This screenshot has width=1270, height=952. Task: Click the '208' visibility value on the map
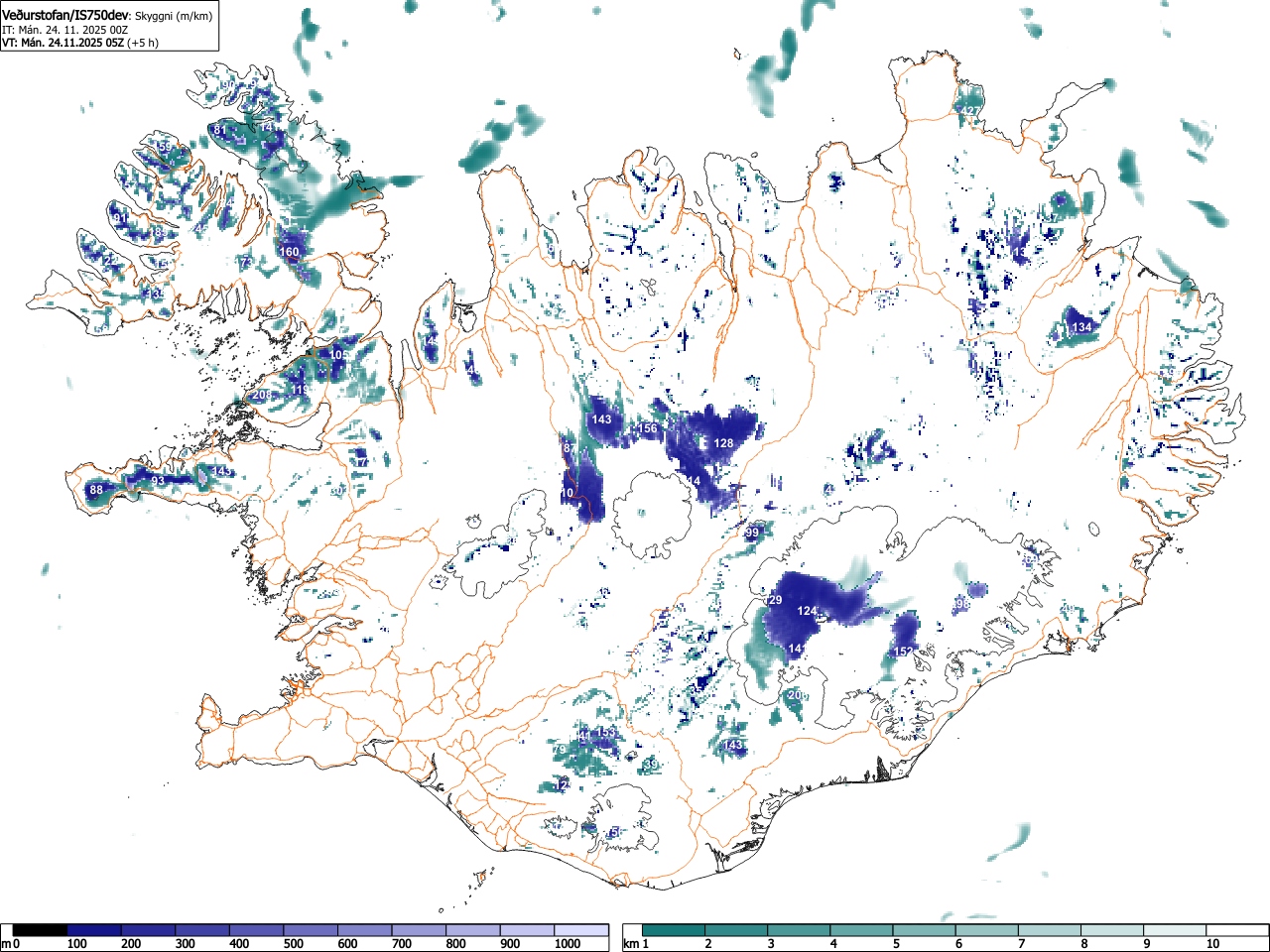[x=262, y=395]
